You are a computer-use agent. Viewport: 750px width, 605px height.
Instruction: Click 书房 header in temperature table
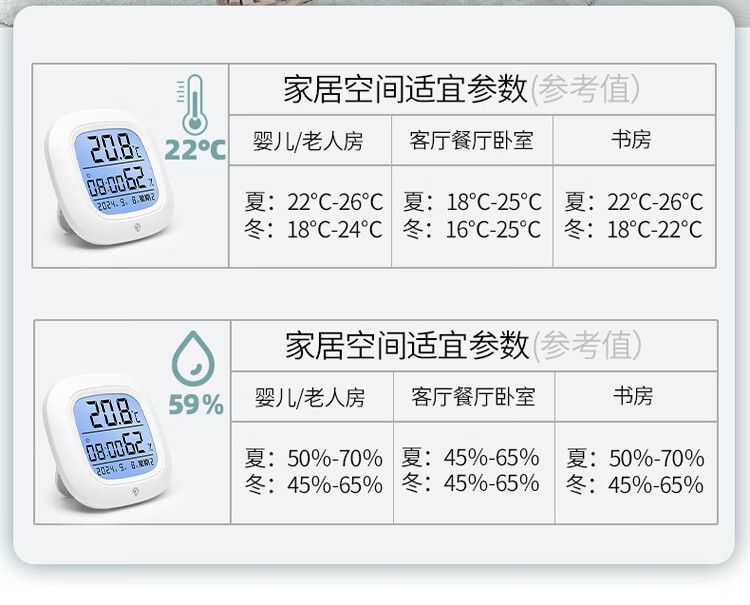631,140
